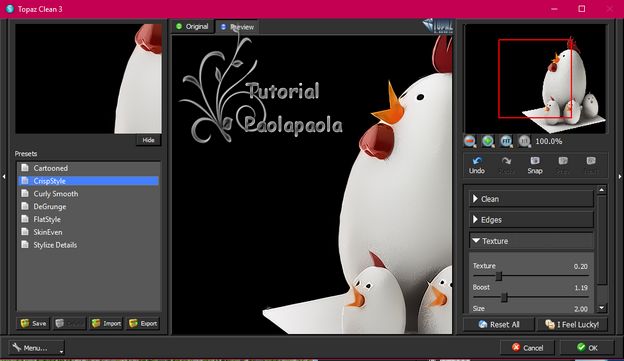Collapse the Texture section

(531, 241)
